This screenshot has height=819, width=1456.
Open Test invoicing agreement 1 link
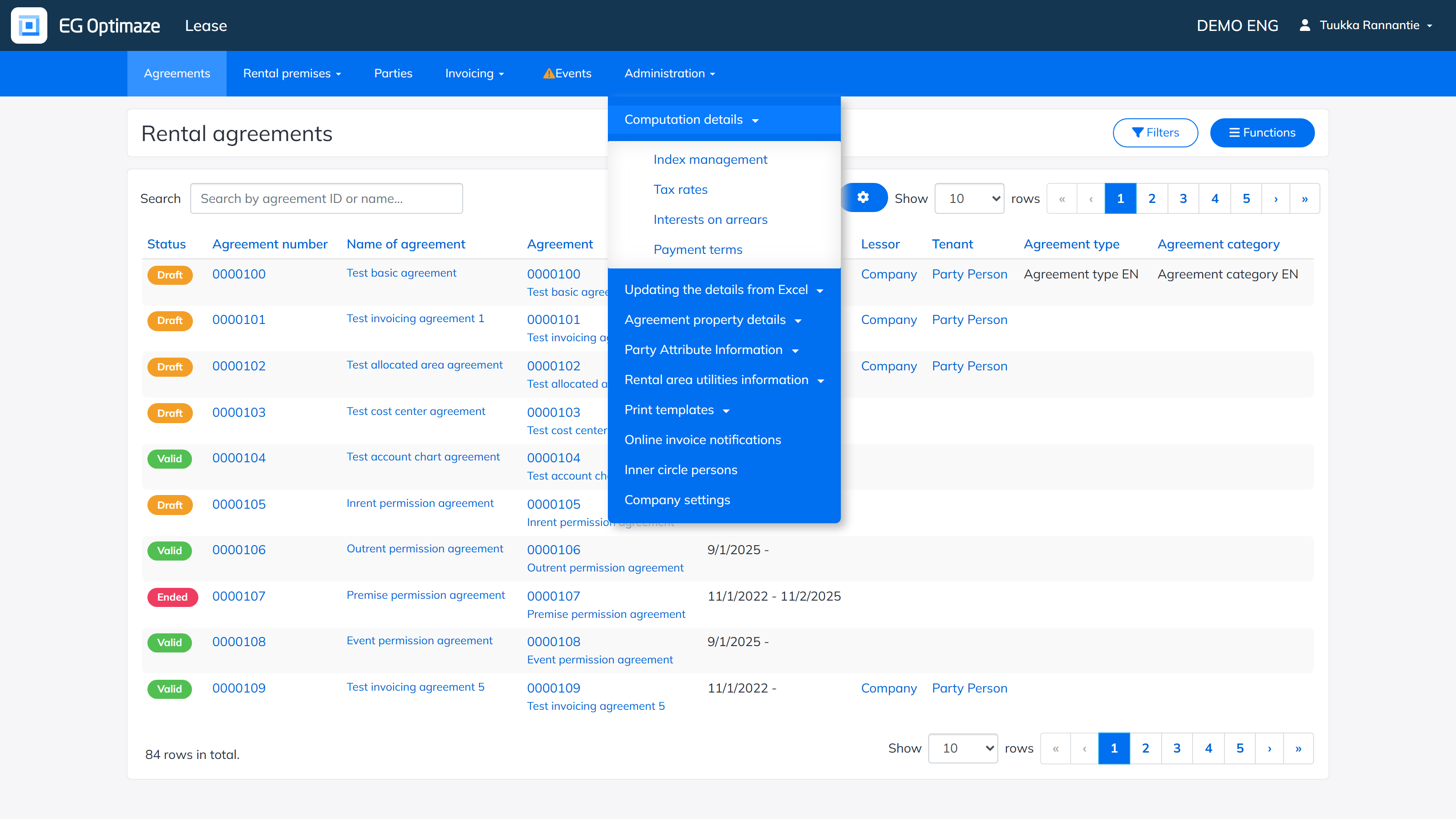click(415, 318)
